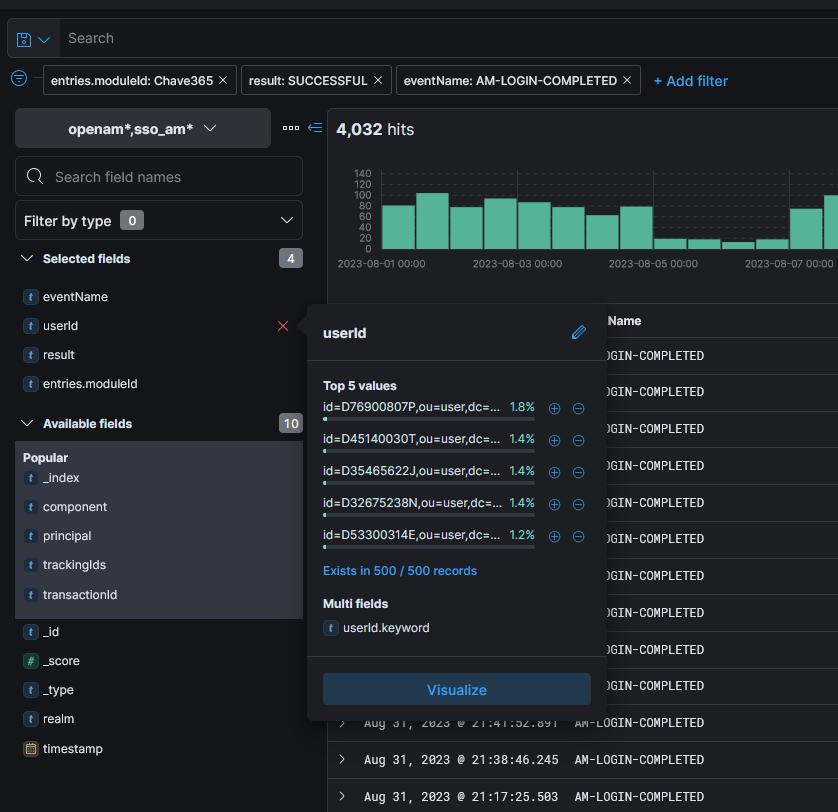Edit the userId field pencil icon
This screenshot has height=812, width=838.
point(579,332)
